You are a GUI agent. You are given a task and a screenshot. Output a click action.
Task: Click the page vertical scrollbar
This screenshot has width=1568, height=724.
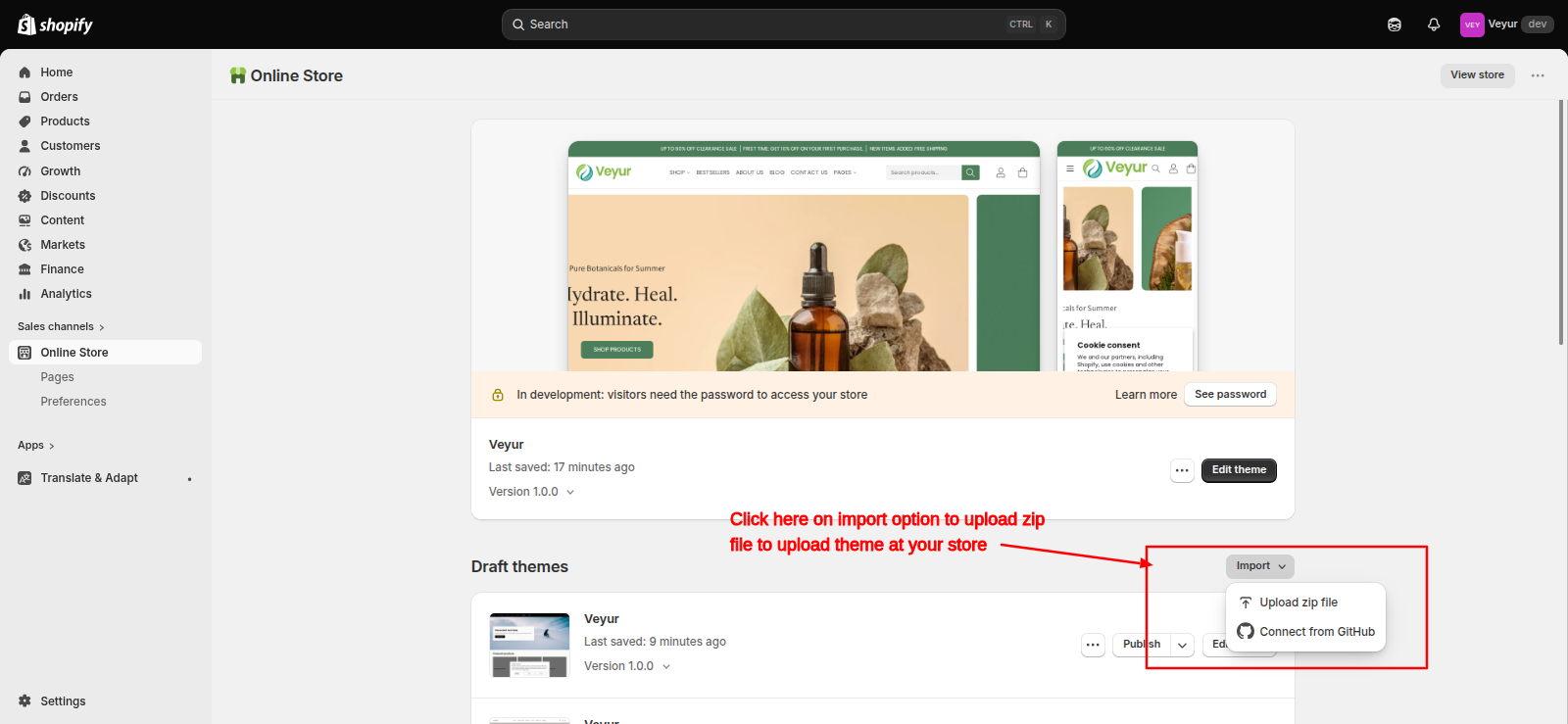1561,222
